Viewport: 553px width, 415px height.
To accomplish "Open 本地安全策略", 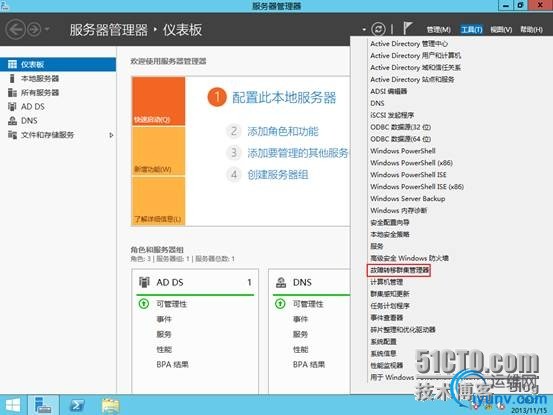I will [x=390, y=234].
